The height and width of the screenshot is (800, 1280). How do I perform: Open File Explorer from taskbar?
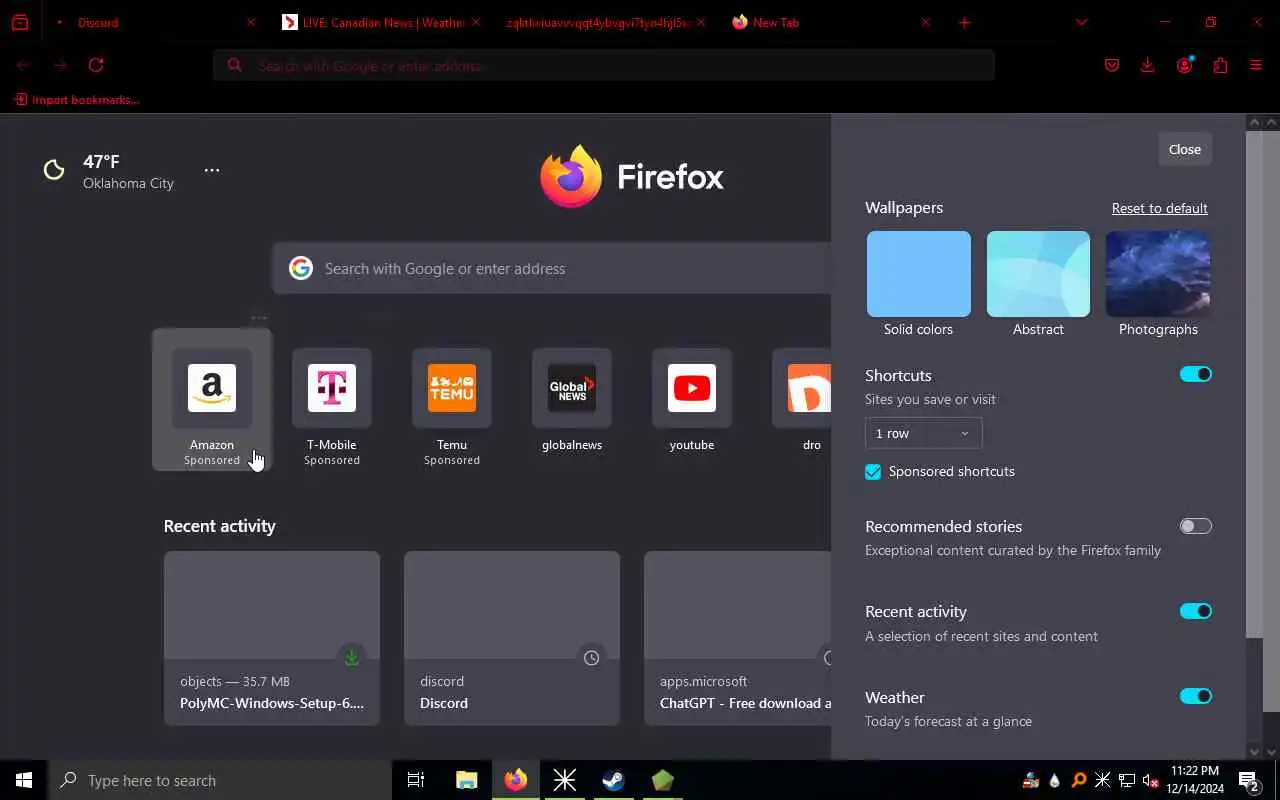click(467, 780)
